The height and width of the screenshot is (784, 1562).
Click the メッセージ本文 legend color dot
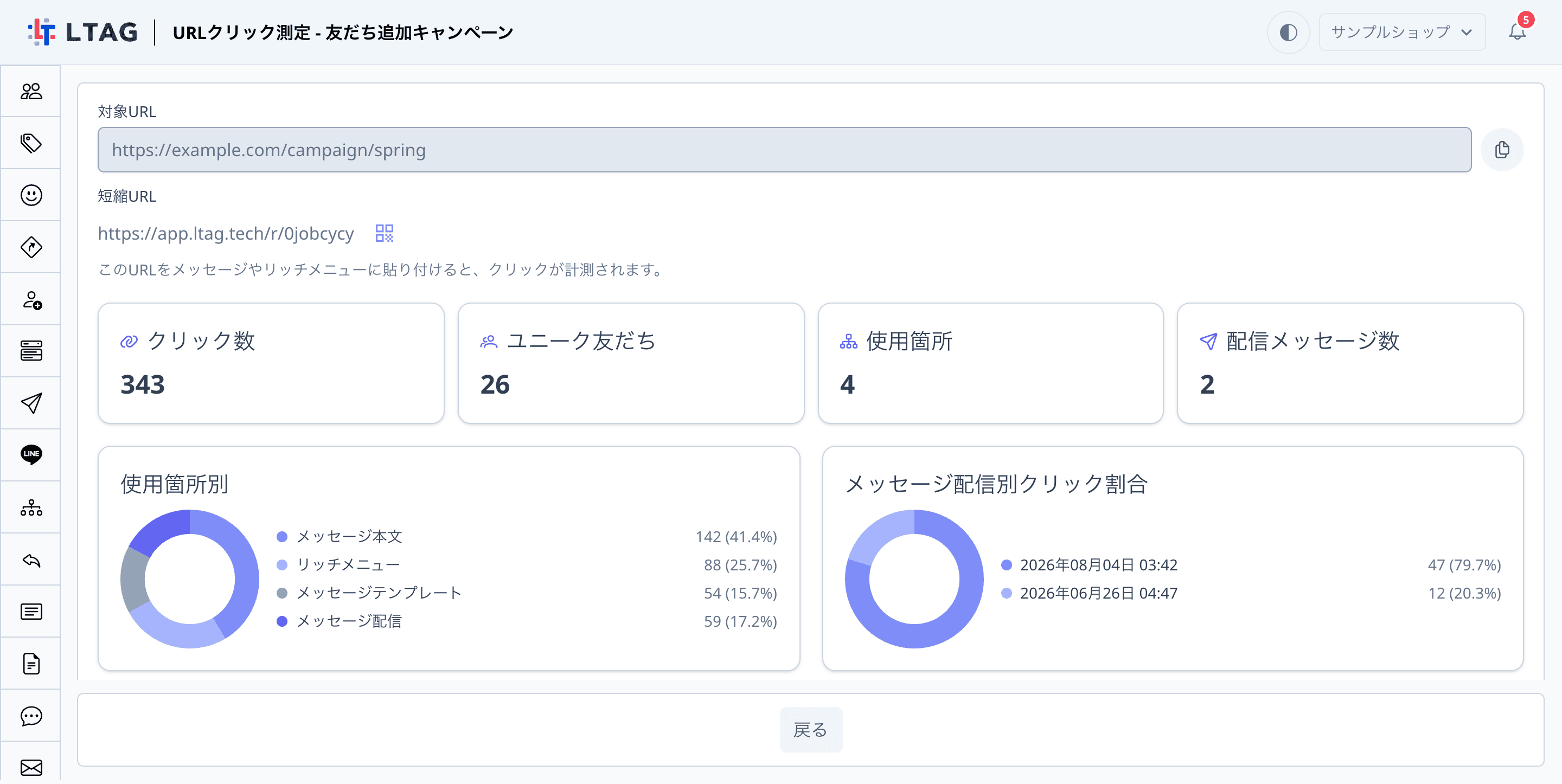coord(281,537)
